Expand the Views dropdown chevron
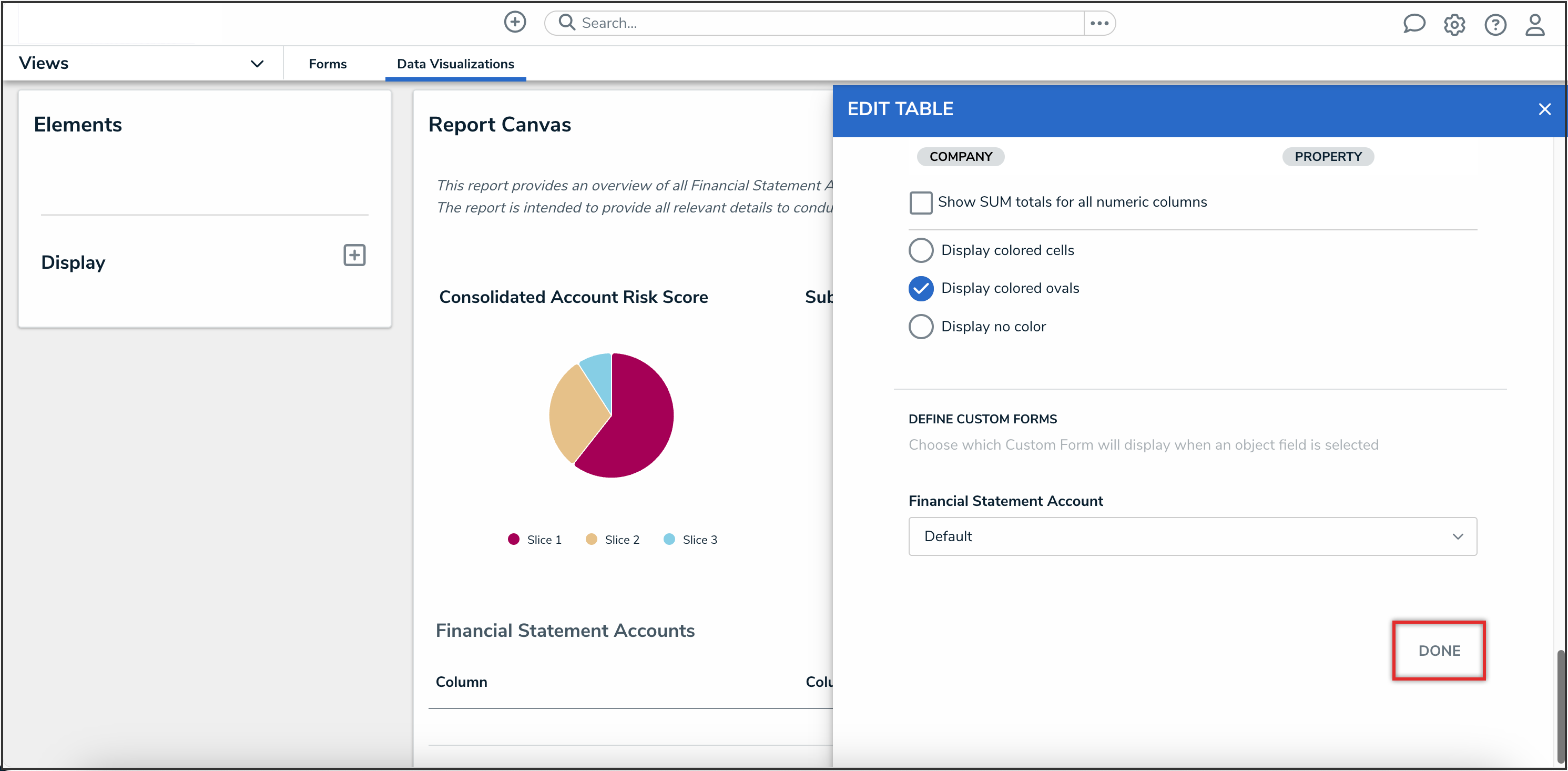 click(257, 63)
